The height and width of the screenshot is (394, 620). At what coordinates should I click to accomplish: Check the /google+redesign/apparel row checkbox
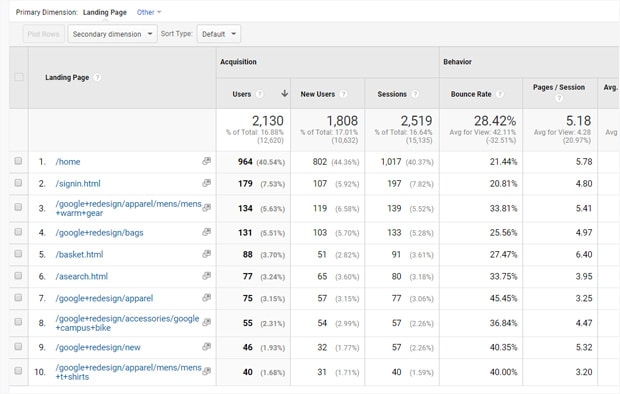[18, 297]
